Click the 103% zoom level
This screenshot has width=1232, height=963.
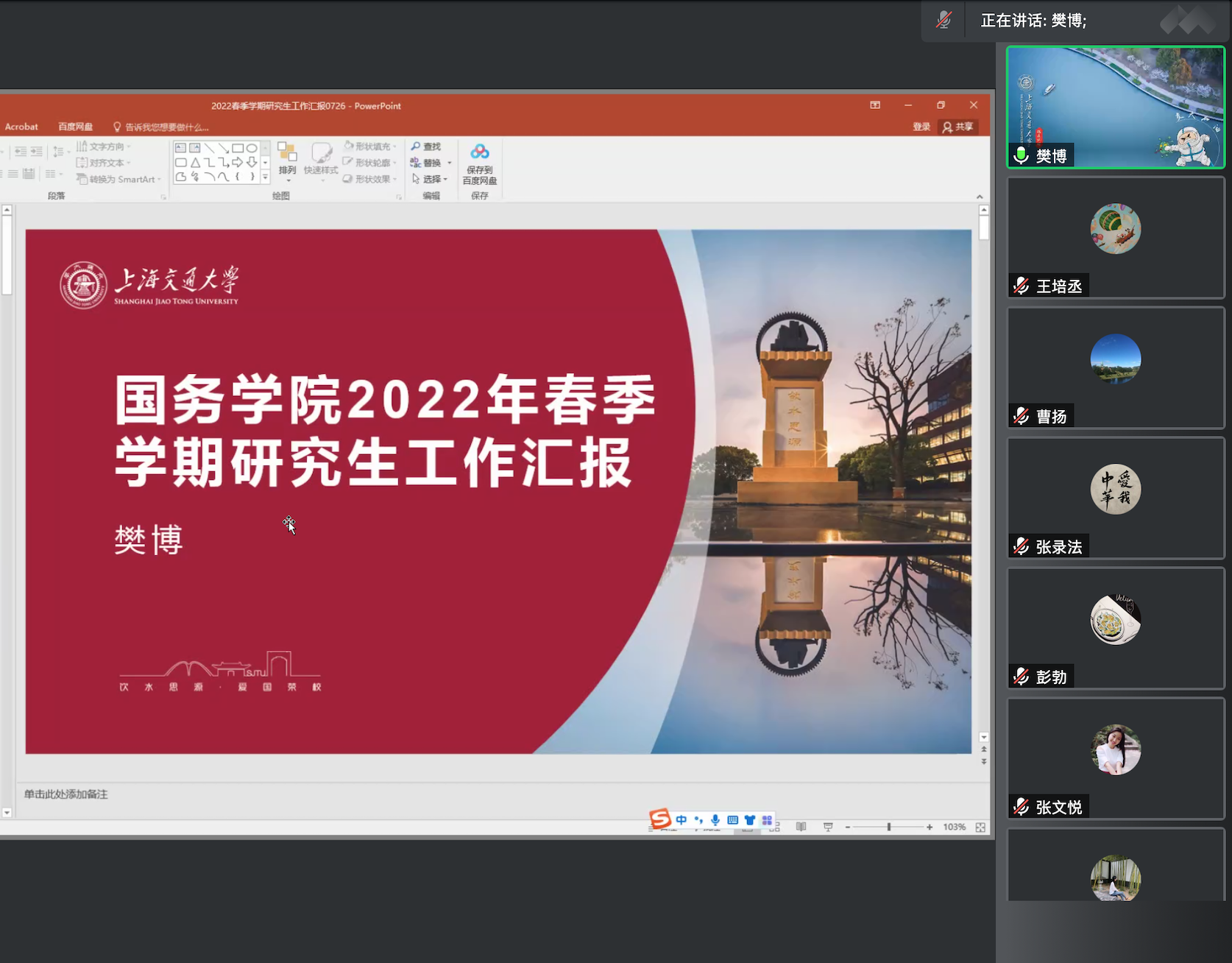click(954, 827)
